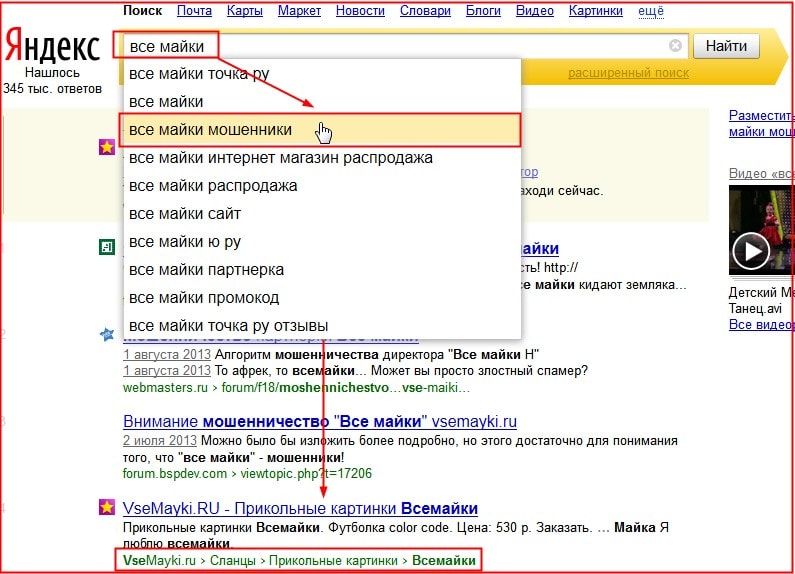Screen dimensions: 795x574
Task: Click the Найти search button
Action: coord(726,46)
